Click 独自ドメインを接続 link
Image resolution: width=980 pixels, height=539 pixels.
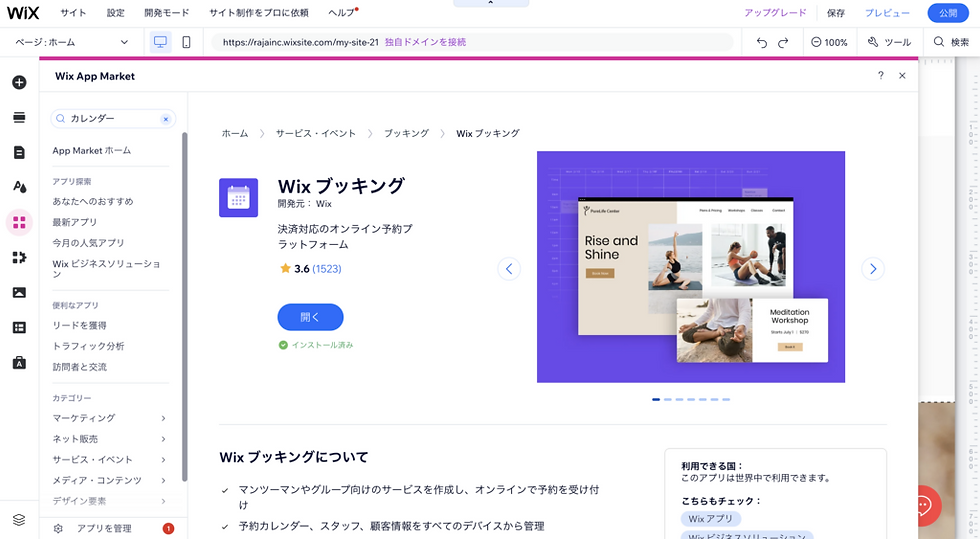tap(426, 43)
